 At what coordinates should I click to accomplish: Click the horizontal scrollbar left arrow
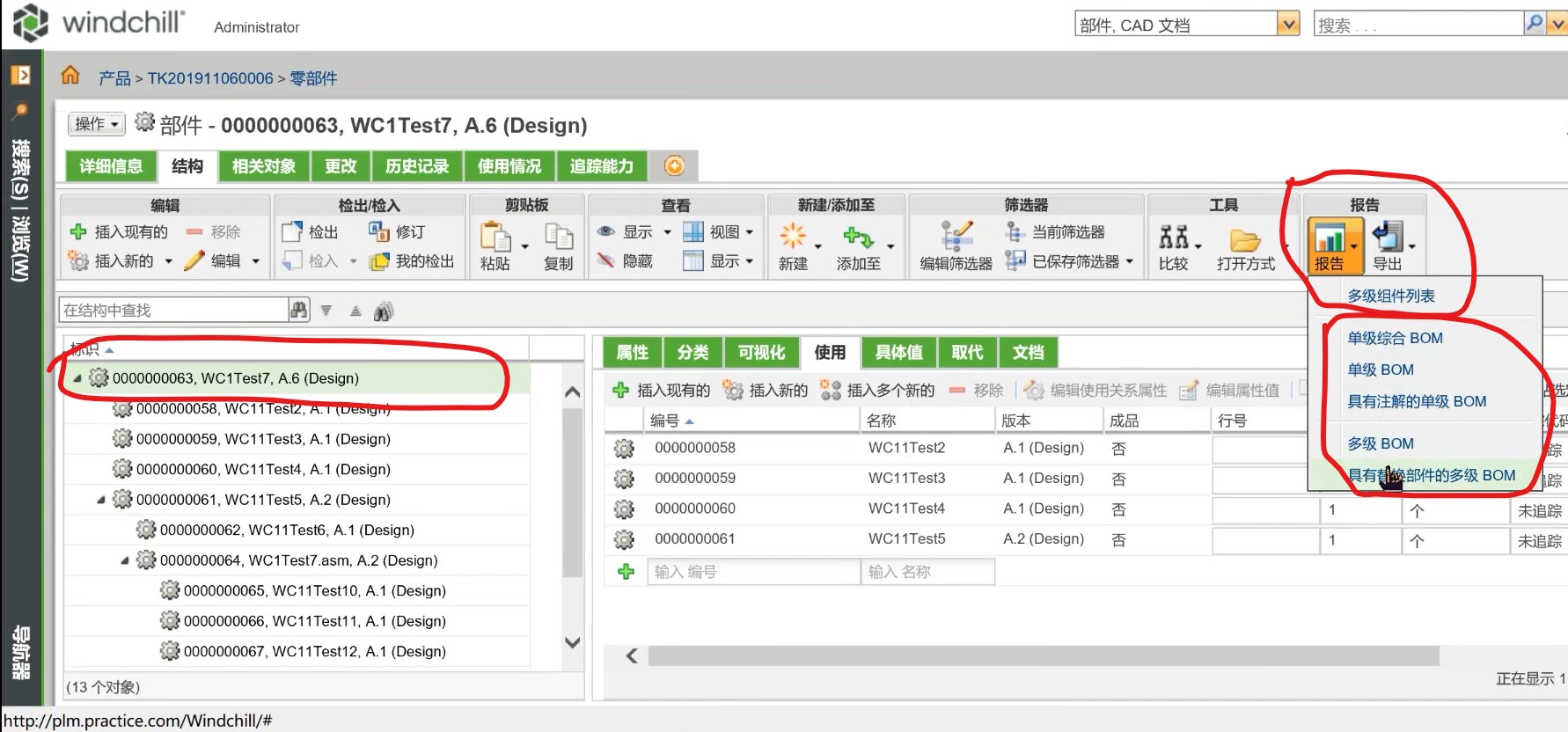click(x=632, y=655)
